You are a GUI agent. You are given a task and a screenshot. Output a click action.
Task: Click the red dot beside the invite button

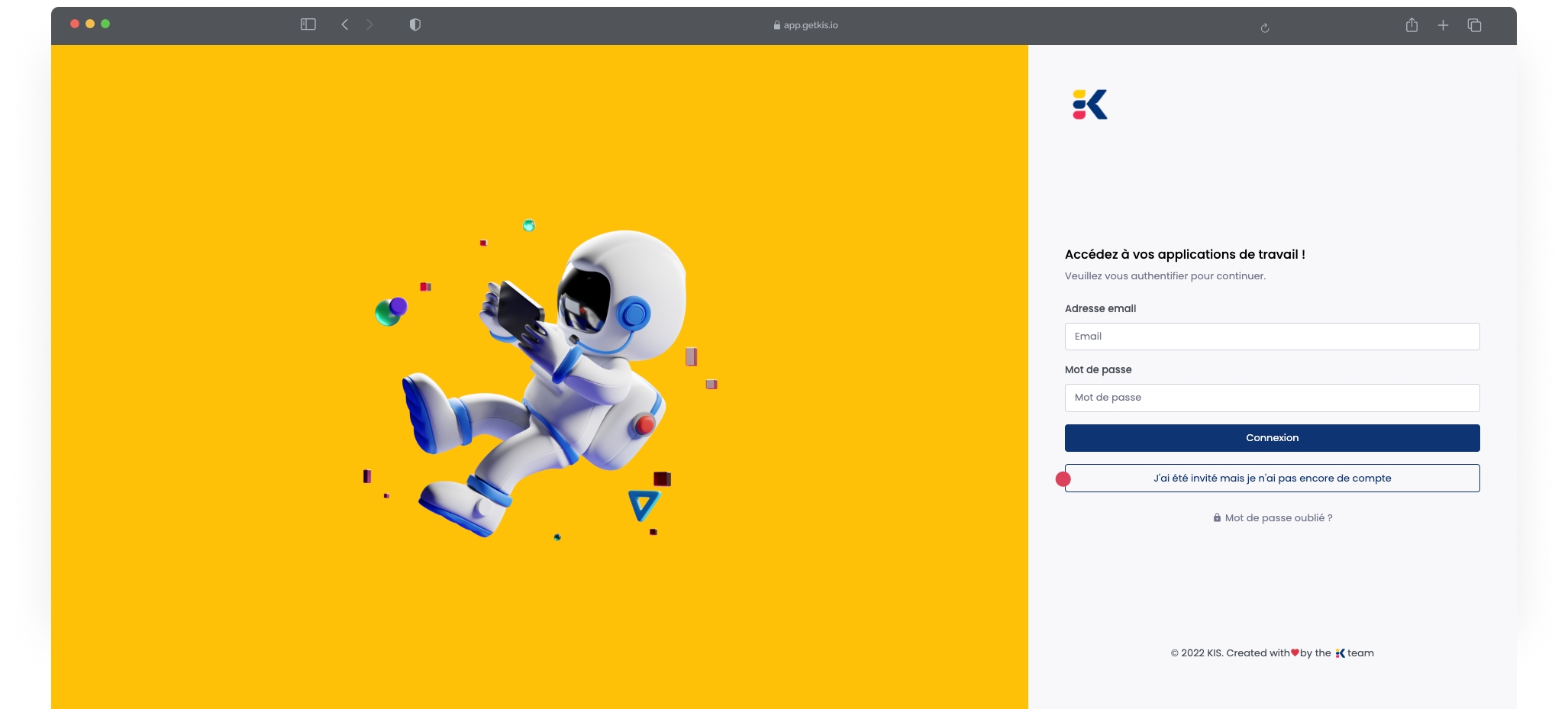[x=1063, y=479]
